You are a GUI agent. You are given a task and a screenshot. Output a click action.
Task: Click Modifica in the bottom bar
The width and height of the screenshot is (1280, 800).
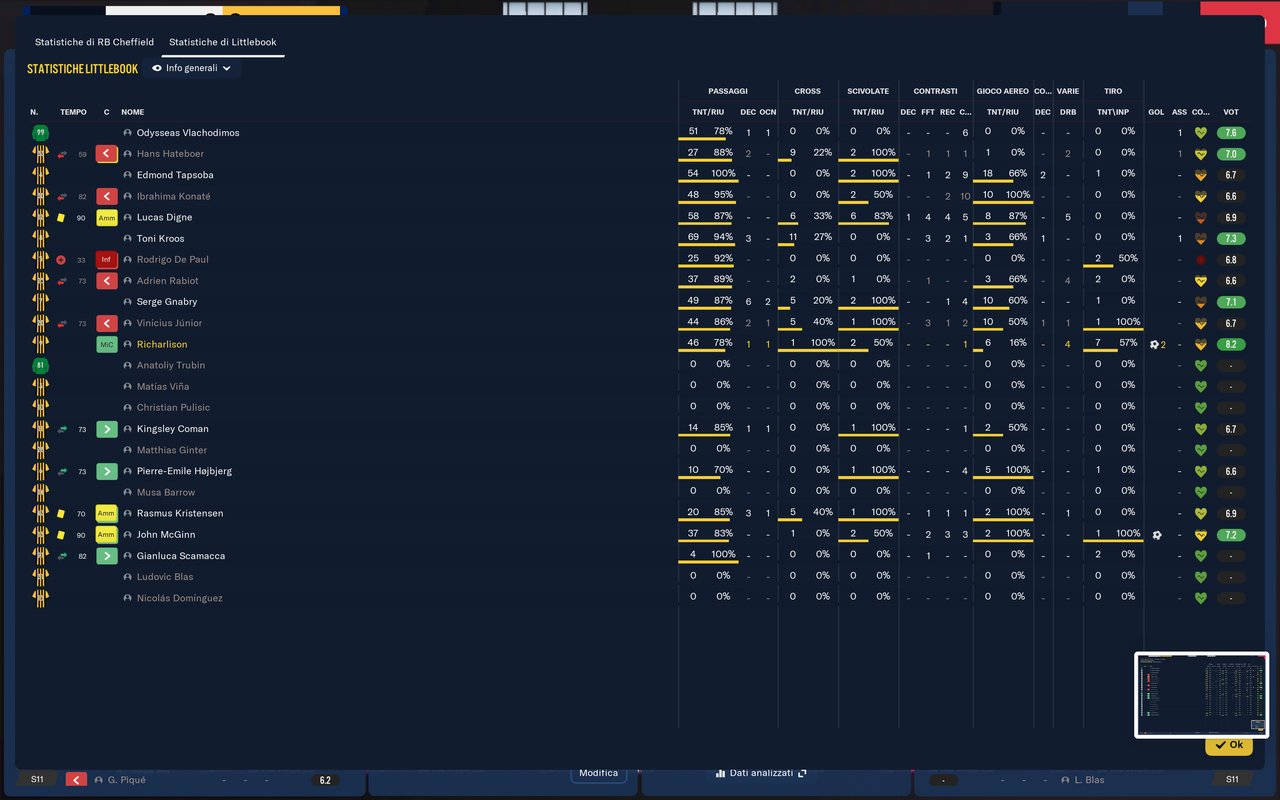point(598,773)
